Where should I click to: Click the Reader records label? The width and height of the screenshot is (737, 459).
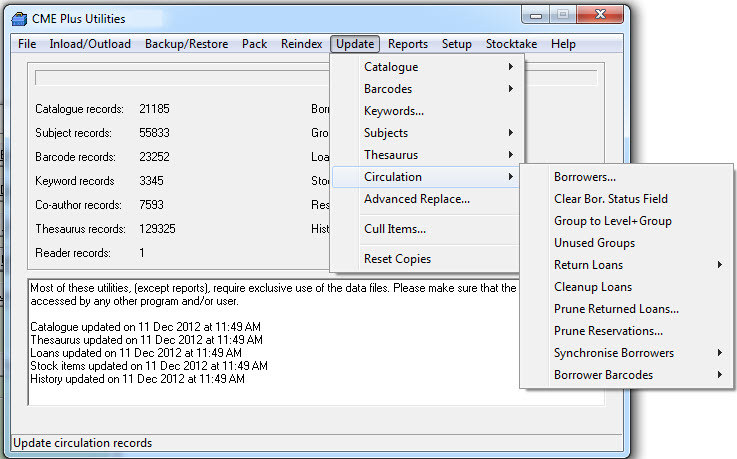click(73, 253)
